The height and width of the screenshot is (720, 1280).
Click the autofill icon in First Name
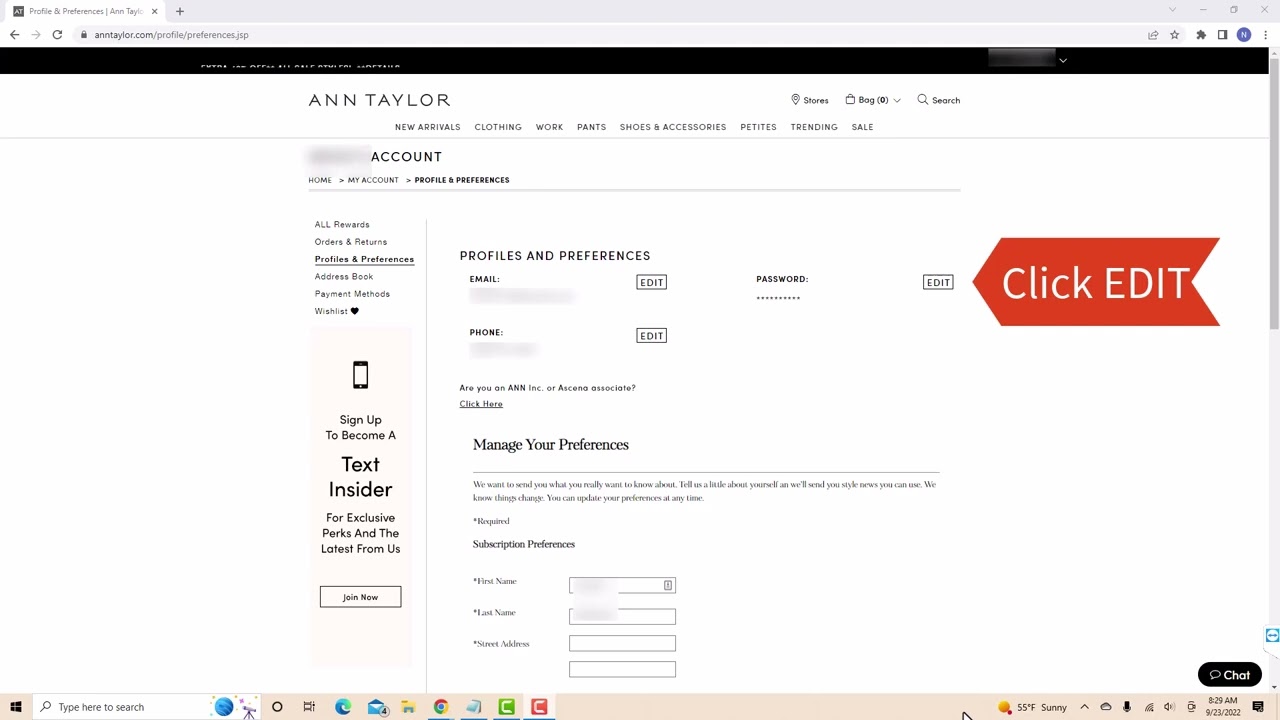click(x=668, y=585)
